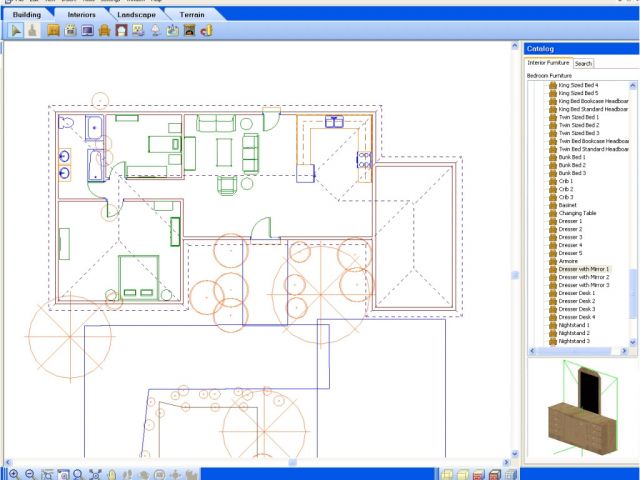Viewport: 640px width, 480px height.
Task: Select Bassinet in the Bedroom Furniture list
Action: (x=568, y=205)
